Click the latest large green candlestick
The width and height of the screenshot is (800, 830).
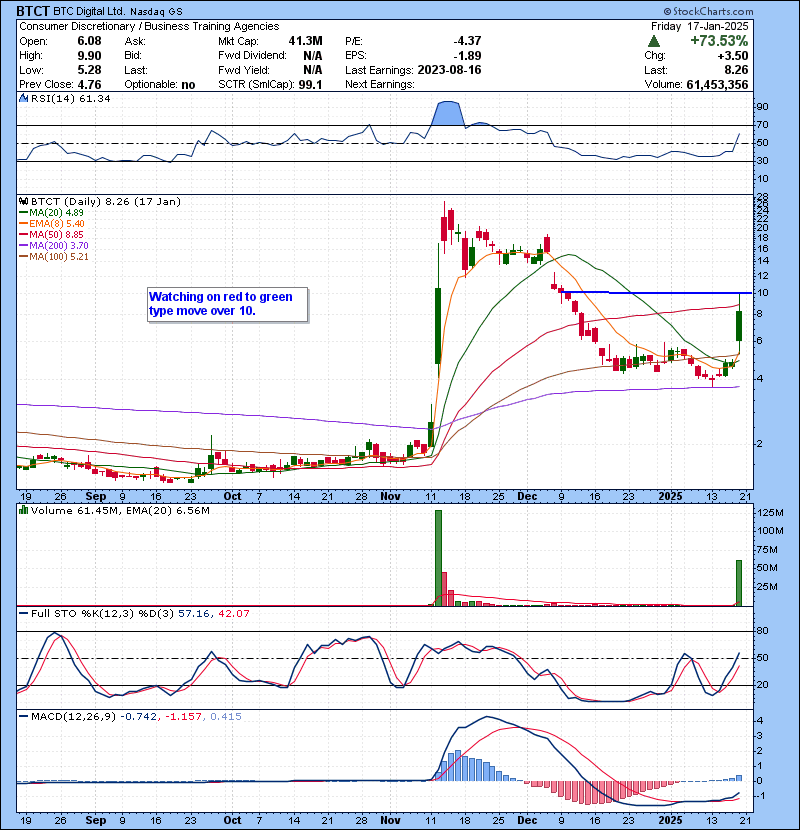(738, 326)
